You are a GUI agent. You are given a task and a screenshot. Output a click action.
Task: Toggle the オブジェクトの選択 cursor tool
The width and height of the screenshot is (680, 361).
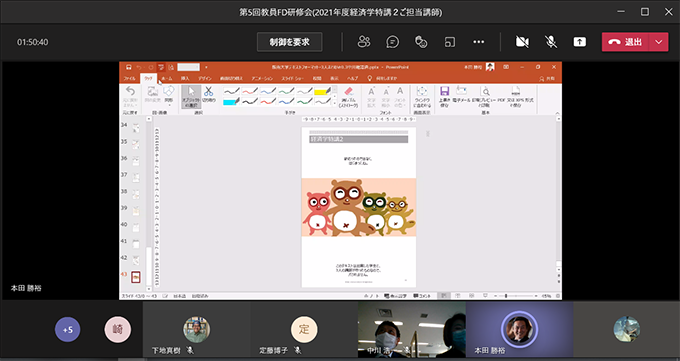(x=191, y=97)
